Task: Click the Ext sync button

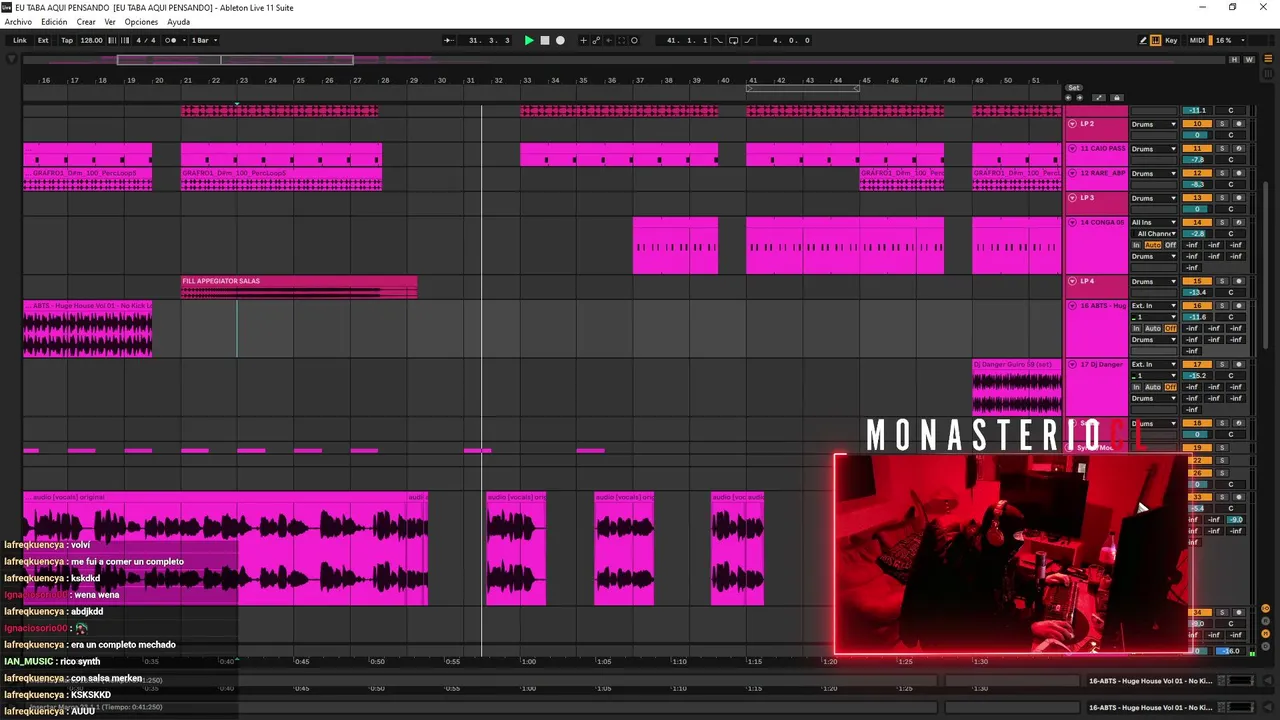Action: 43,40
